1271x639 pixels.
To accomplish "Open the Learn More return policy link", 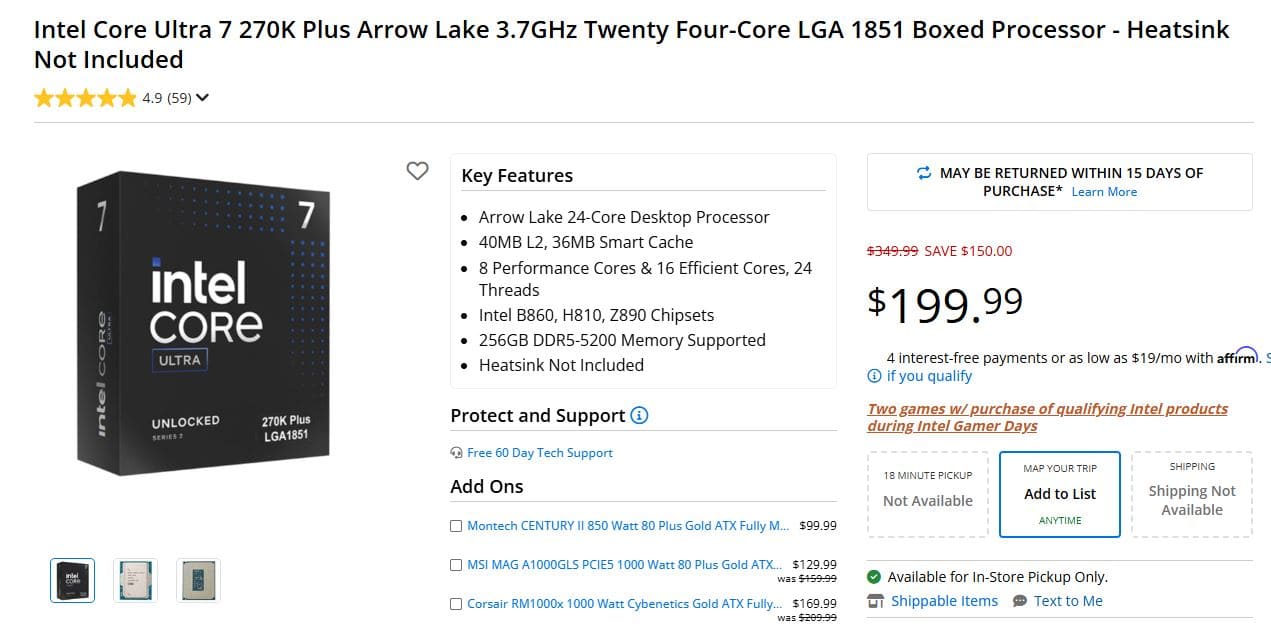I will pyautogui.click(x=1104, y=192).
